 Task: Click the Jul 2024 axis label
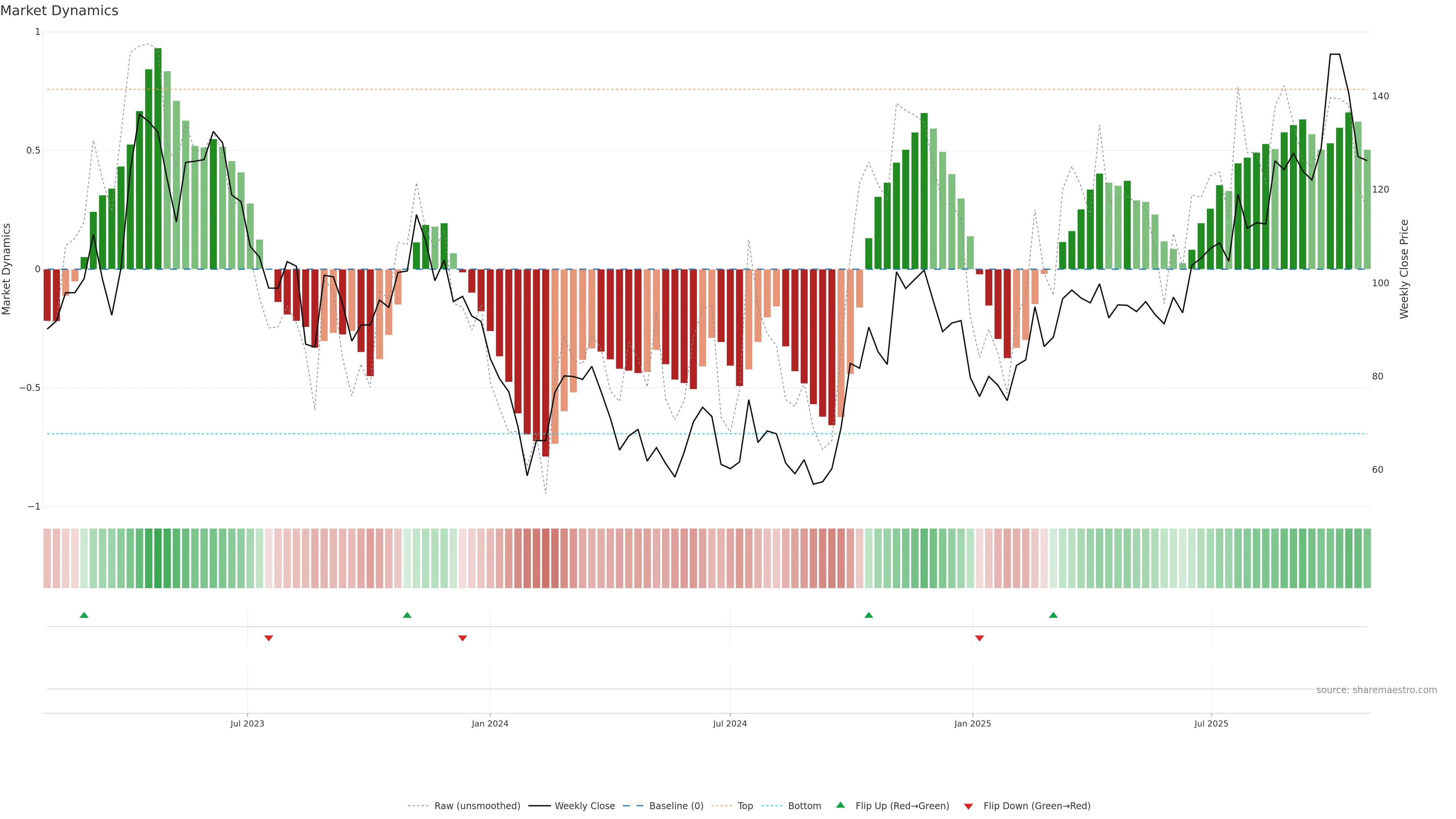click(x=730, y=723)
